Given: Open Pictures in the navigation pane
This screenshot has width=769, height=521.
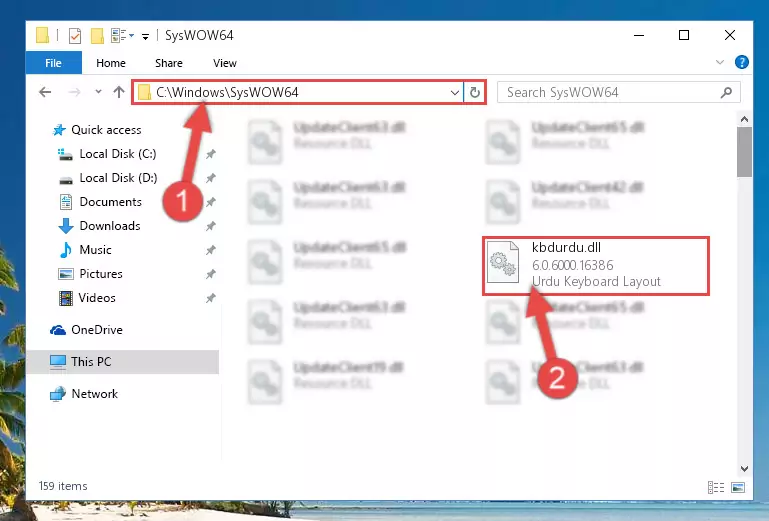Looking at the screenshot, I should pos(101,274).
